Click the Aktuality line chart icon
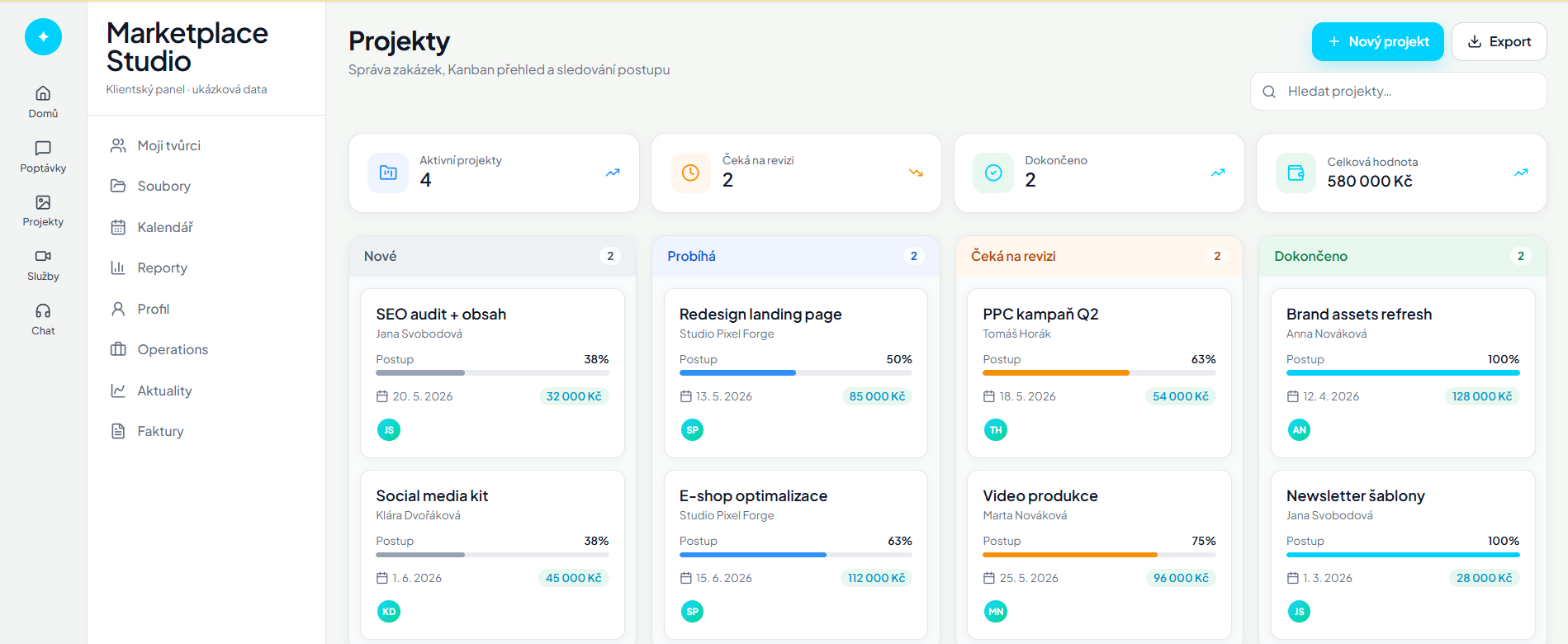The image size is (1568, 644). point(118,391)
